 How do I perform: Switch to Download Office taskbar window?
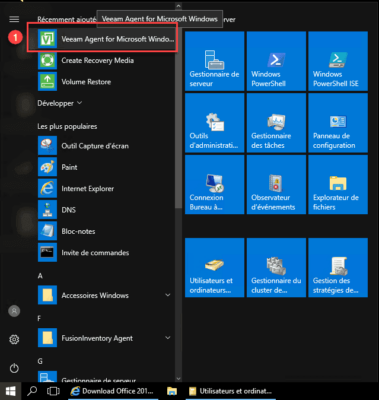(113, 391)
